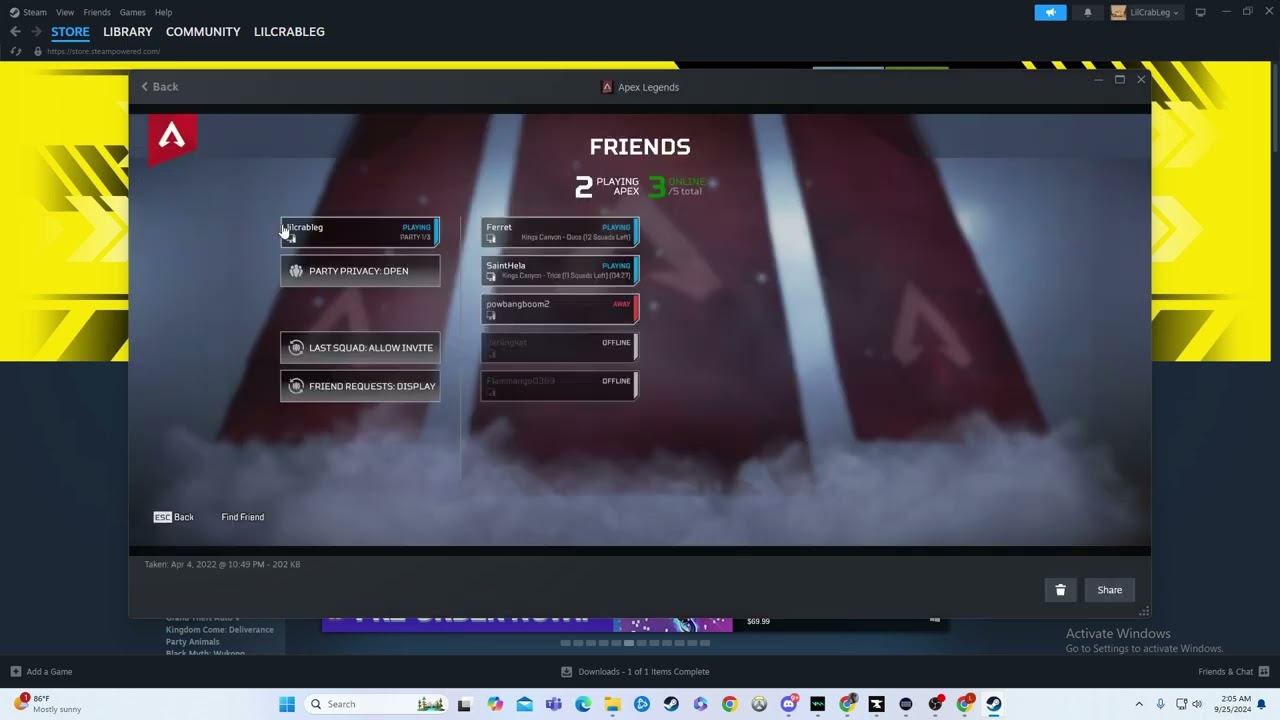Image resolution: width=1280 pixels, height=720 pixels.
Task: Open the Steam notifications bell
Action: point(1088,12)
